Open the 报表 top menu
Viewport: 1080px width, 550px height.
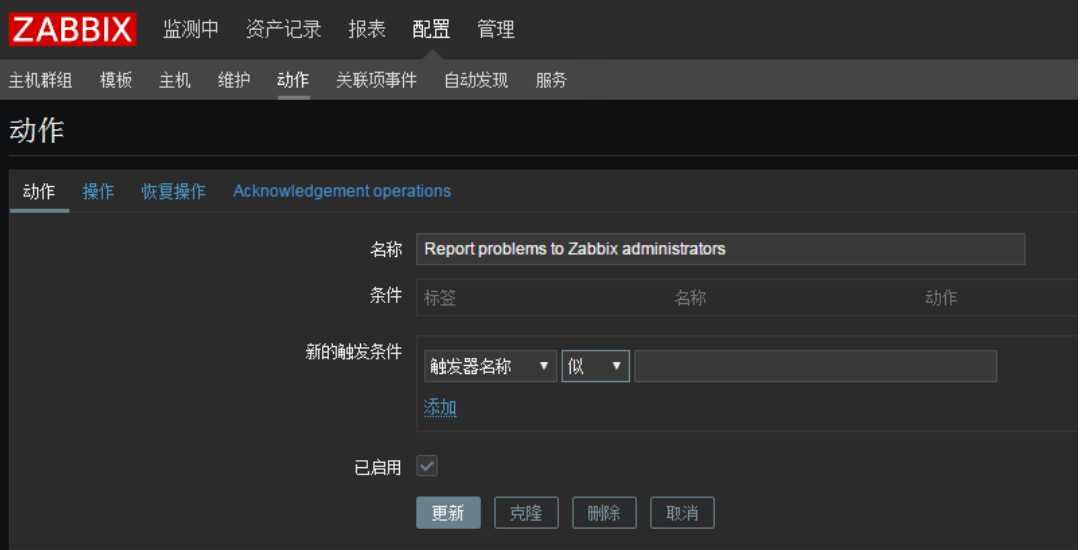(x=366, y=29)
